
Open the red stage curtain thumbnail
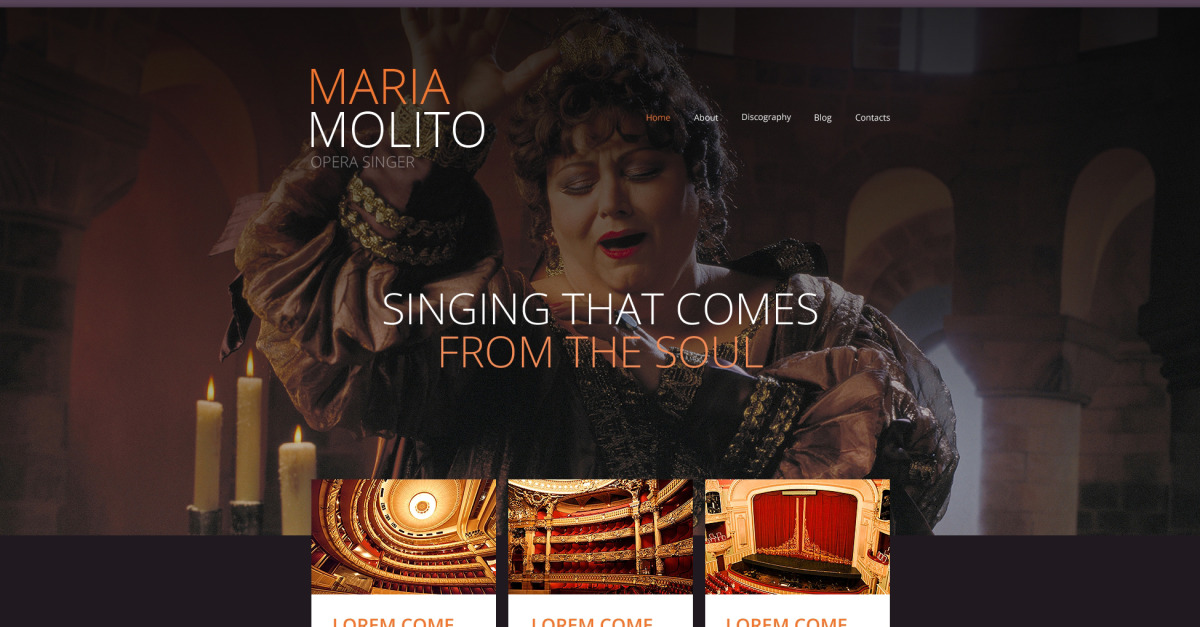tap(797, 537)
